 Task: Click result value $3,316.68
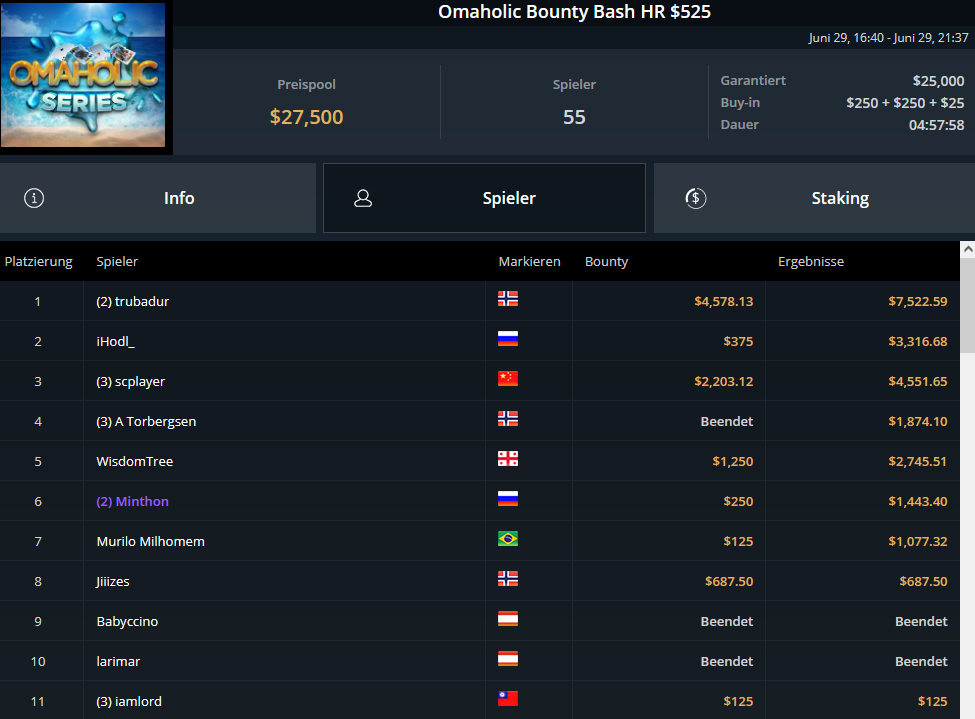pyautogui.click(x=918, y=341)
